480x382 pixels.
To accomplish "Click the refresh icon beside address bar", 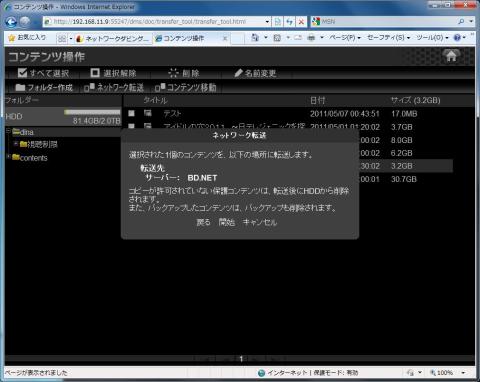I will 289,22.
